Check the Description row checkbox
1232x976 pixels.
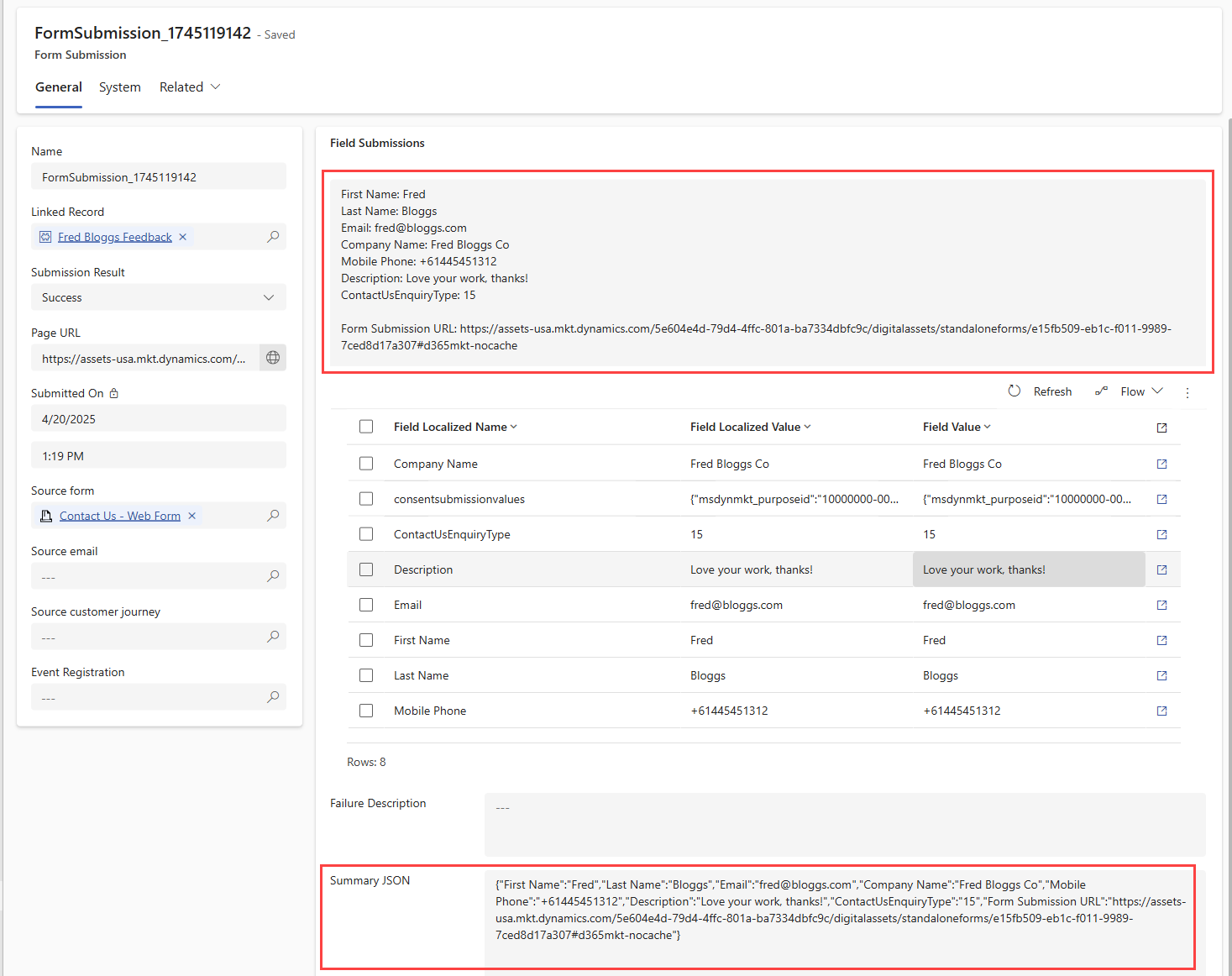pos(366,569)
